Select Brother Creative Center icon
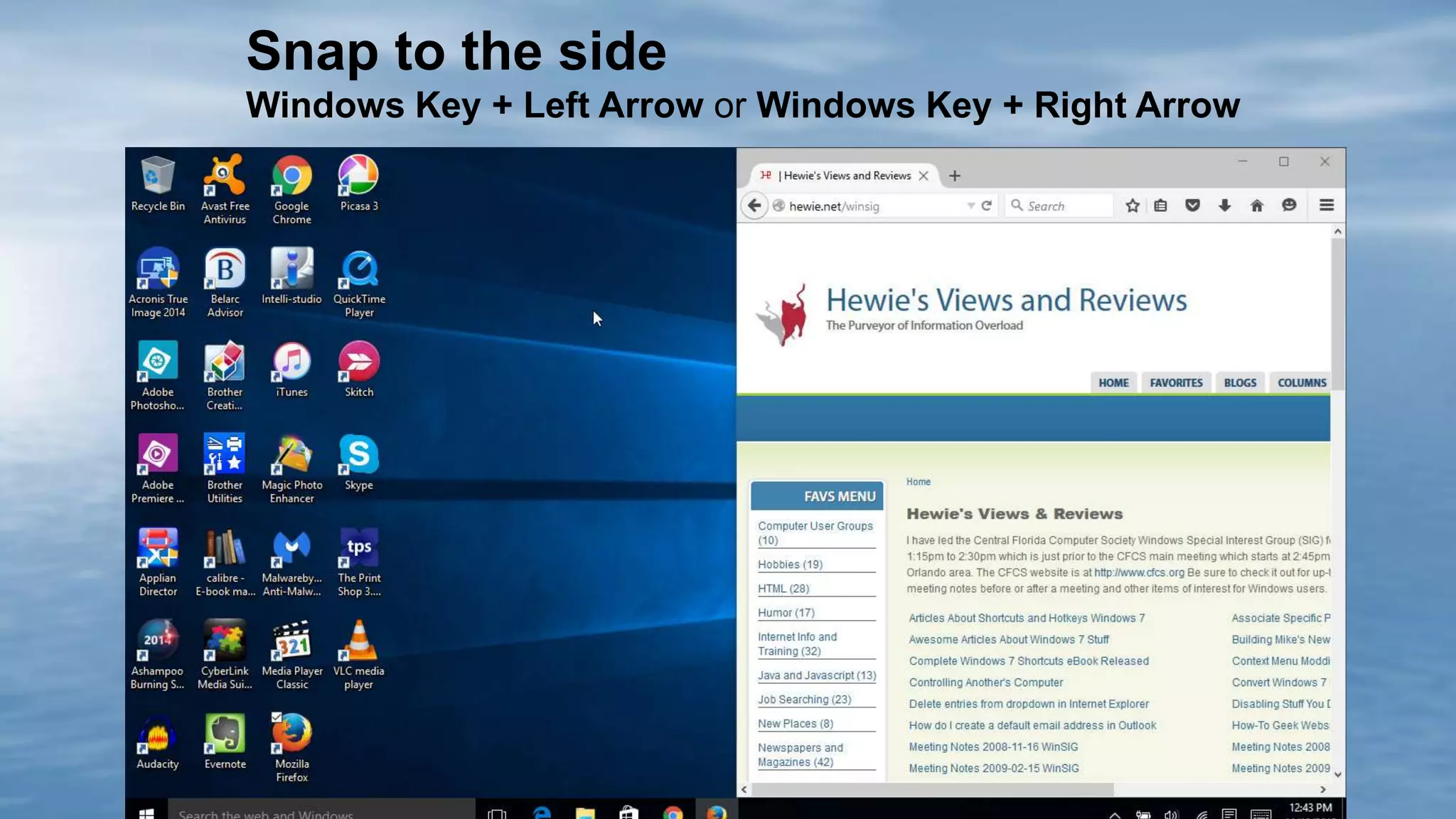This screenshot has width=1456, height=819. 225,376
